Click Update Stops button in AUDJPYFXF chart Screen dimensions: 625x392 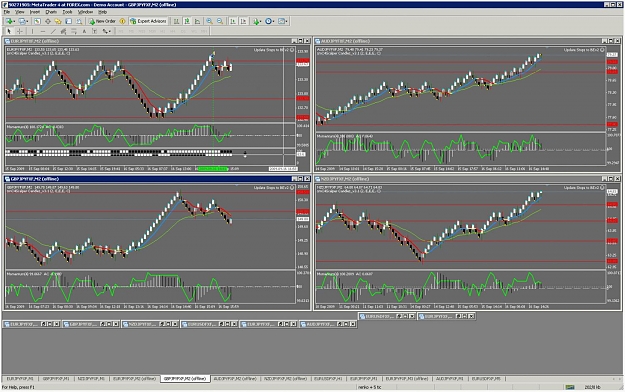coord(584,50)
